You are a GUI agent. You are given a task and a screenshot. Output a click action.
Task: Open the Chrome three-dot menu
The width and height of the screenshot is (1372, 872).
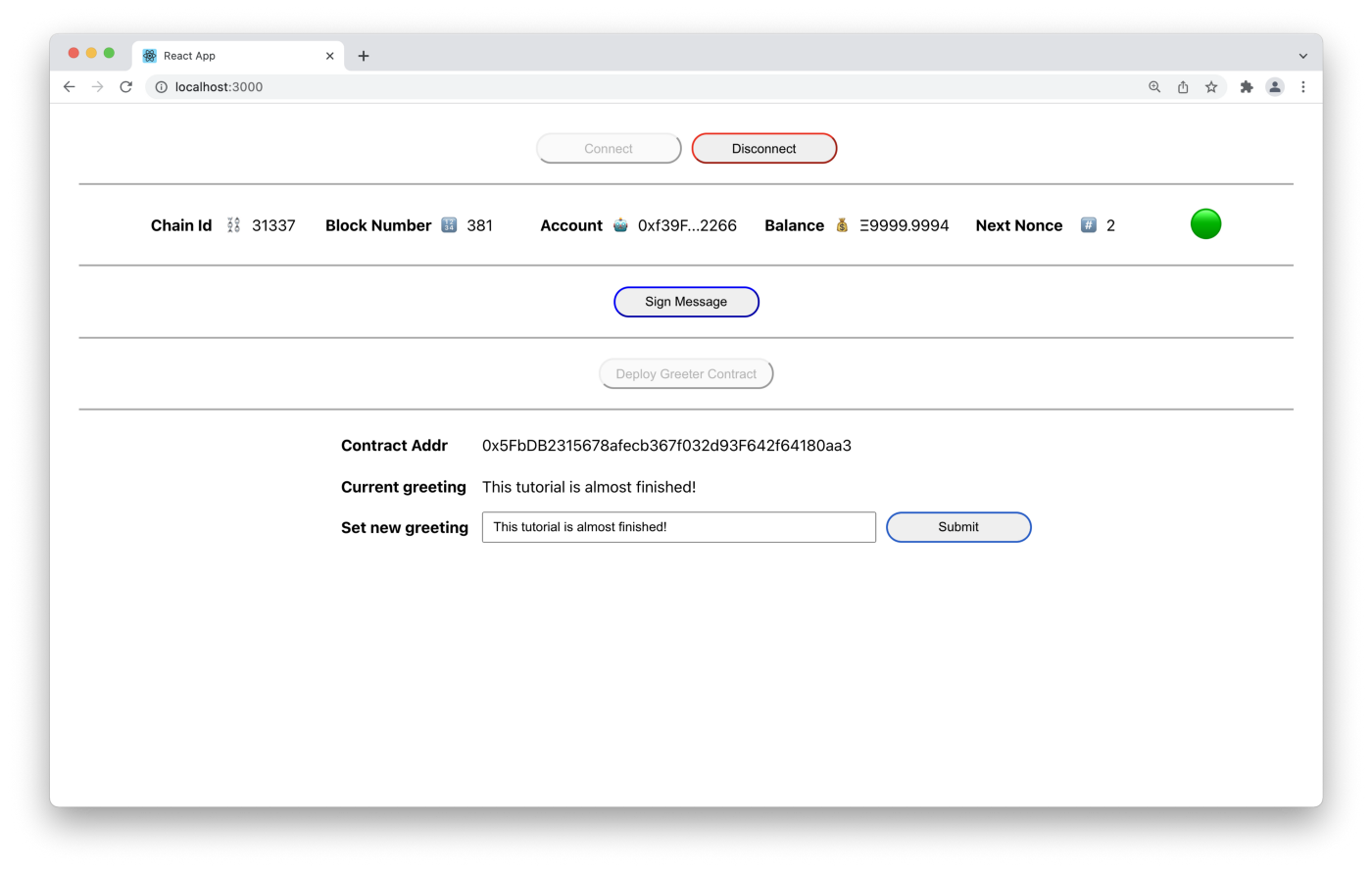(x=1302, y=86)
